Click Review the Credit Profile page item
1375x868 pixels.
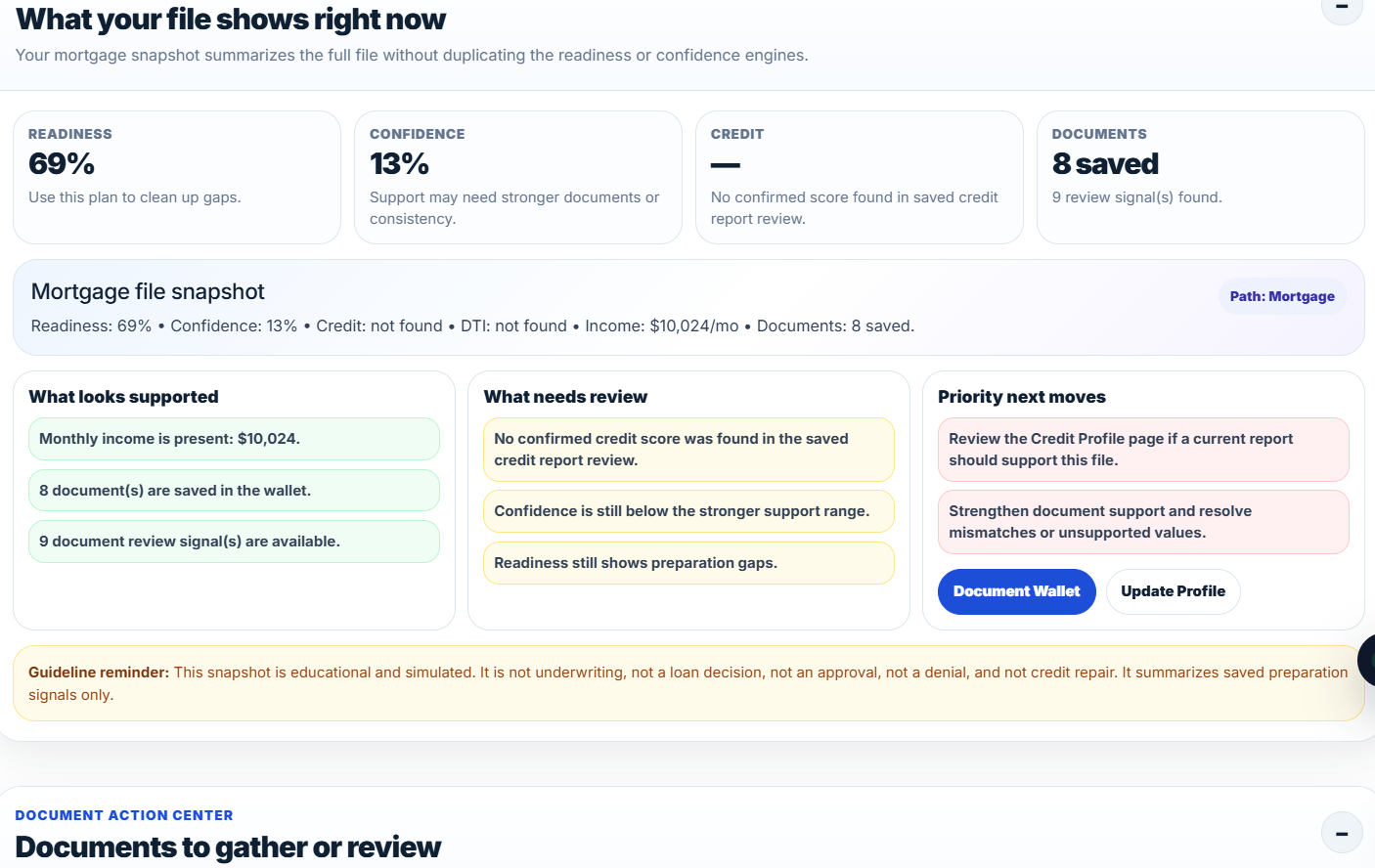[1143, 450]
